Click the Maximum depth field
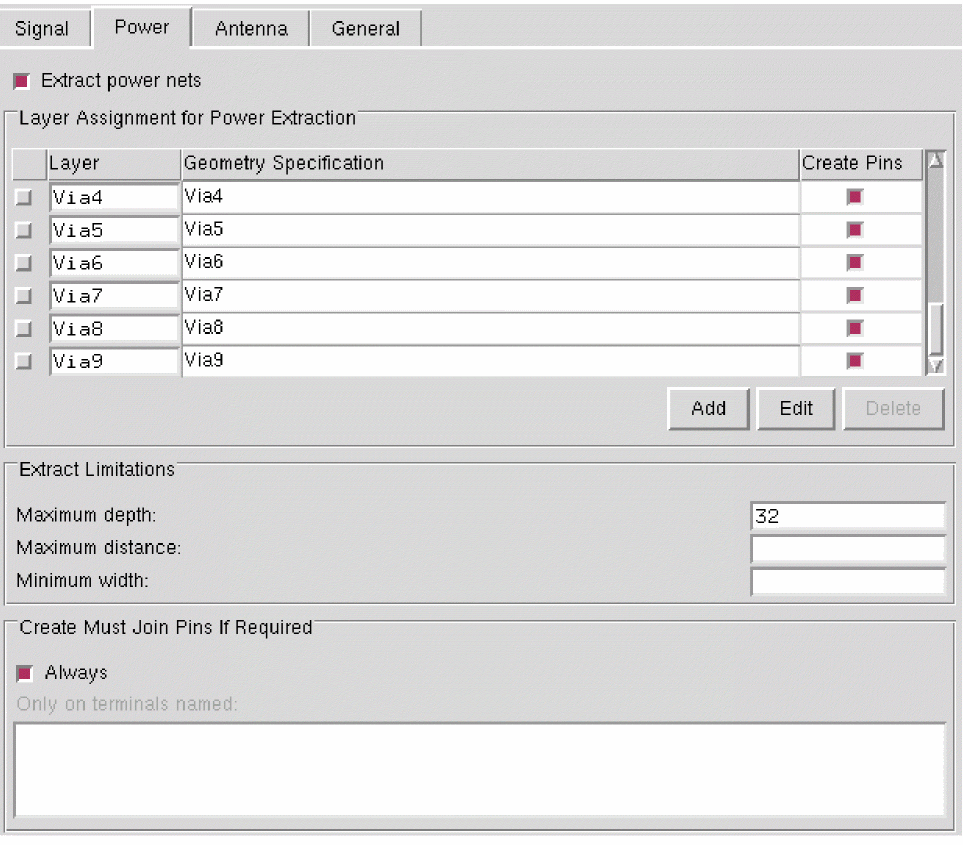The image size is (963, 845). (847, 516)
